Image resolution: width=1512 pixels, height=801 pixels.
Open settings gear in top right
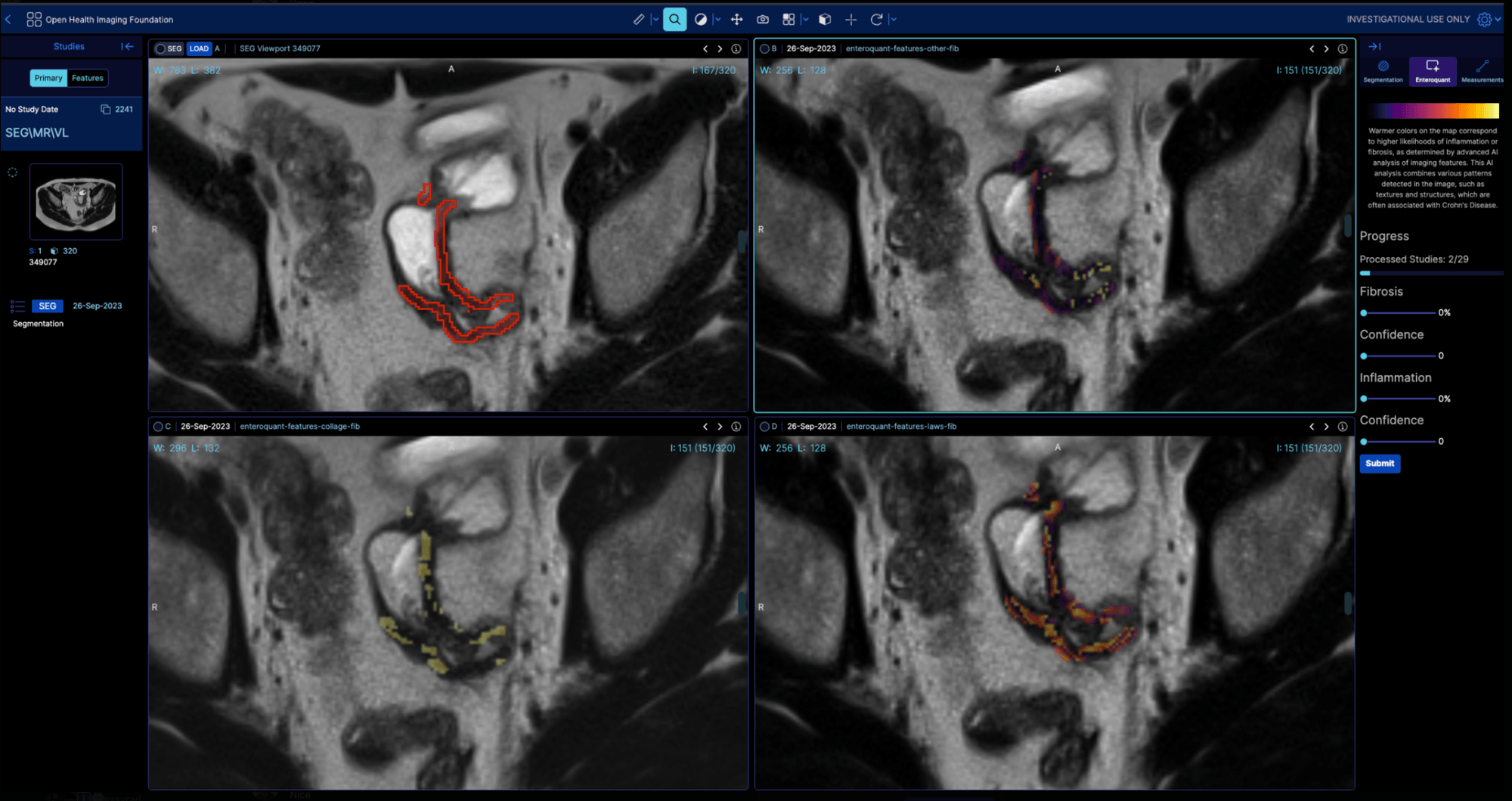coord(1484,20)
